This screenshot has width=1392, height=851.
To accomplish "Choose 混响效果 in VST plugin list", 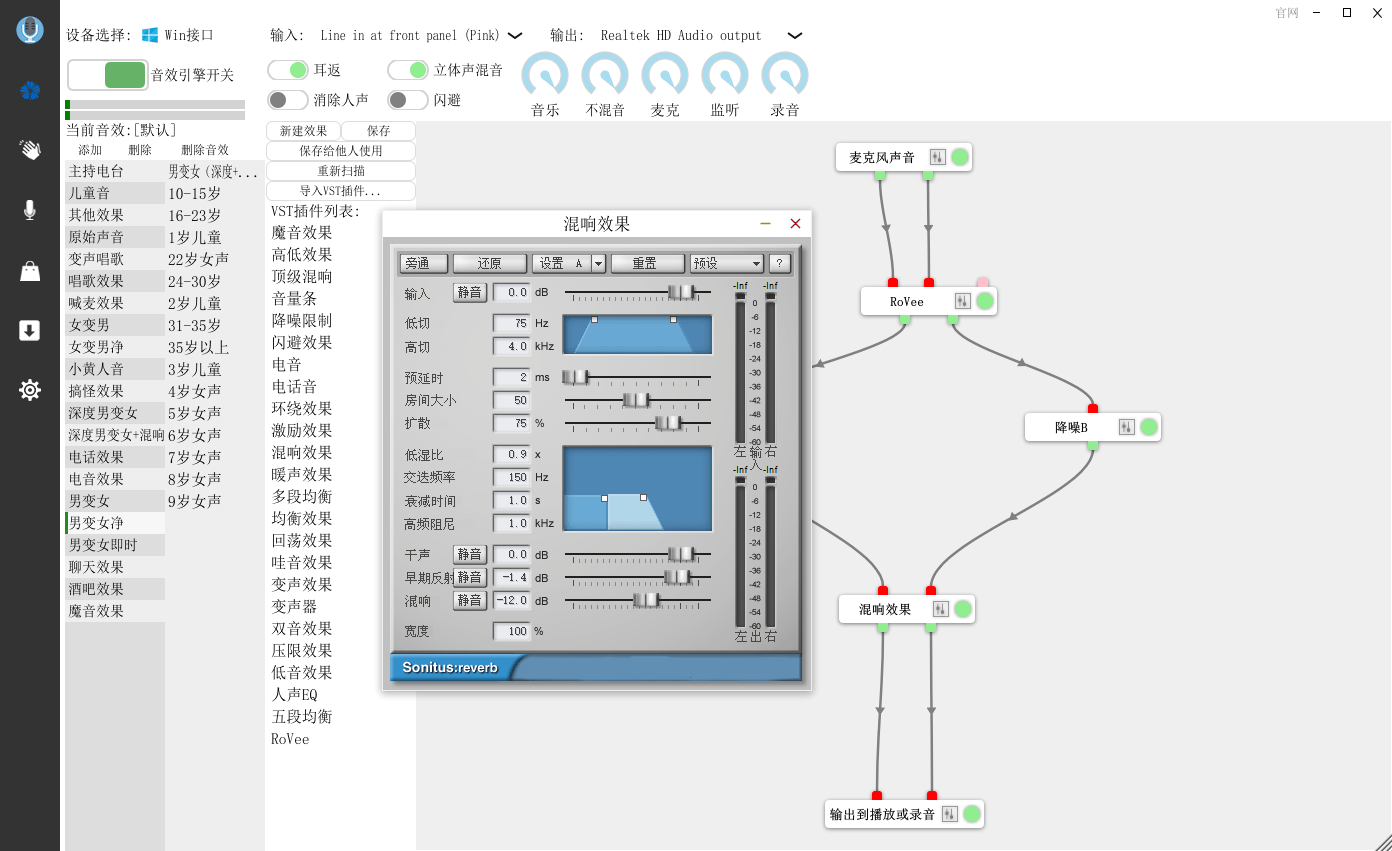I will tap(302, 452).
